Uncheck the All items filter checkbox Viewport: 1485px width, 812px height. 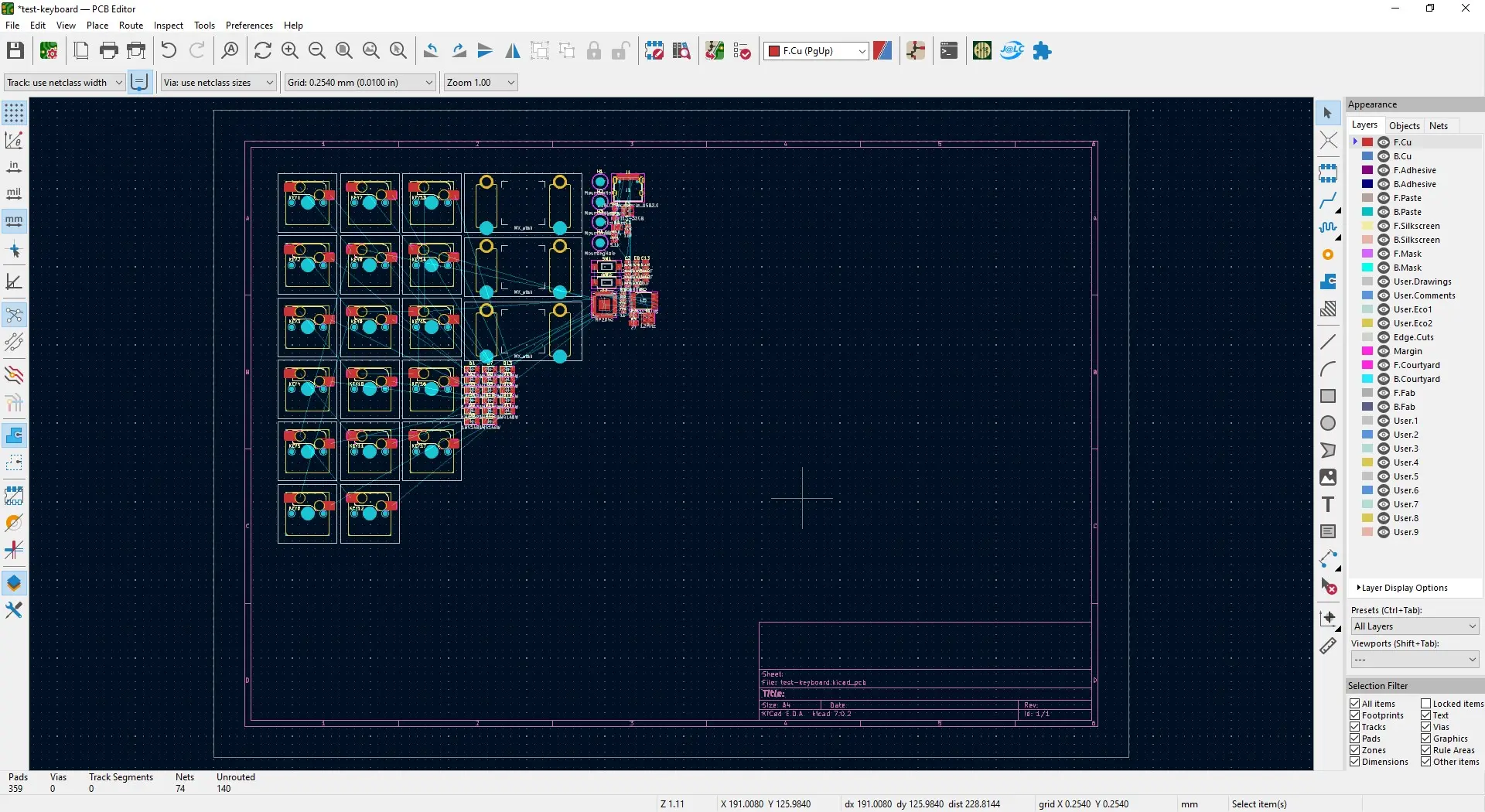coord(1355,704)
